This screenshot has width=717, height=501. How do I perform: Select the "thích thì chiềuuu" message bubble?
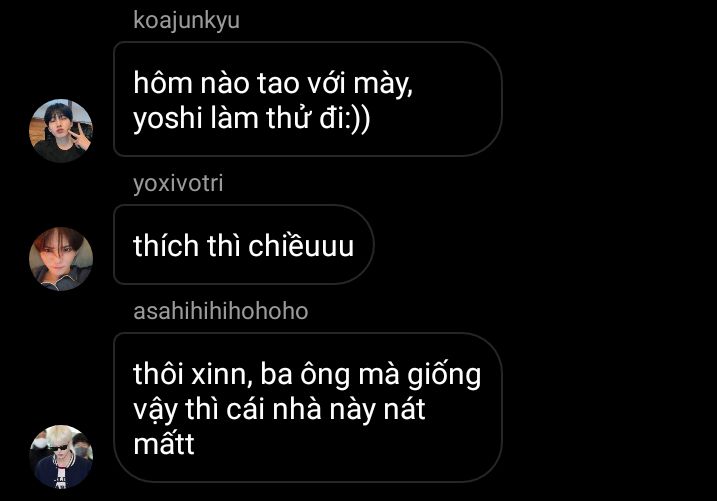pyautogui.click(x=243, y=245)
